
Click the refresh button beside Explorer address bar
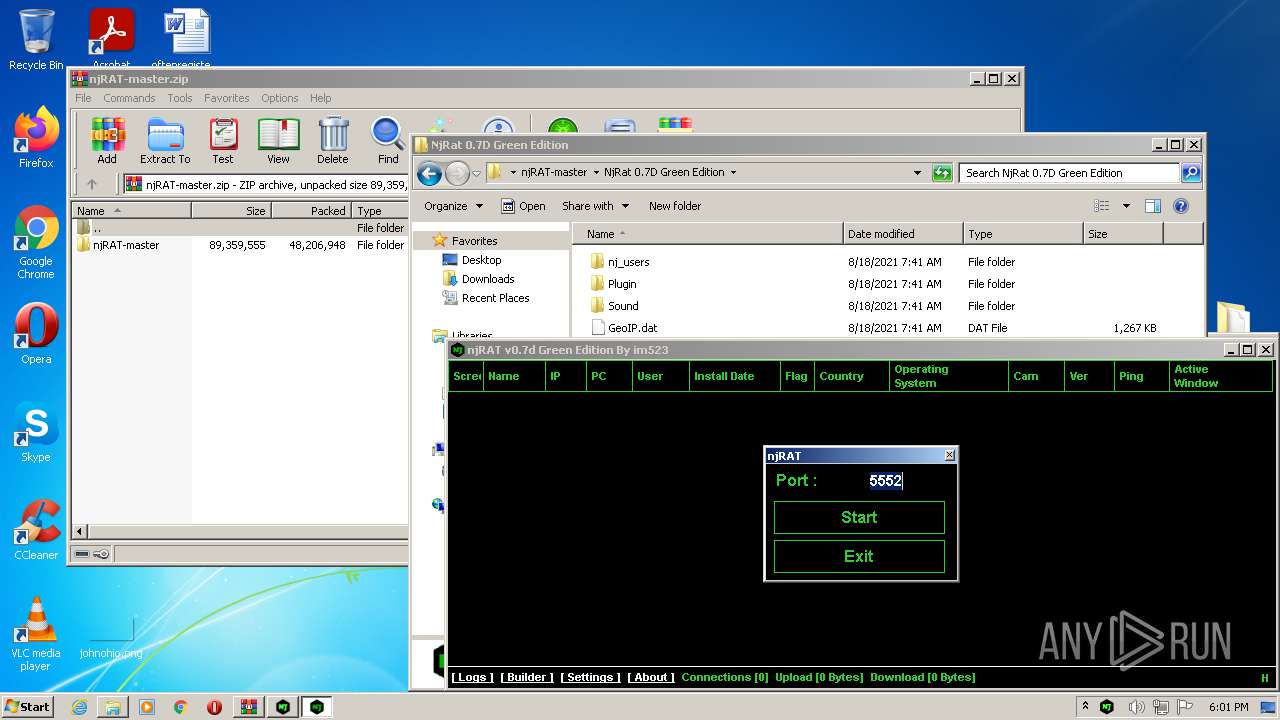pyautogui.click(x=942, y=173)
